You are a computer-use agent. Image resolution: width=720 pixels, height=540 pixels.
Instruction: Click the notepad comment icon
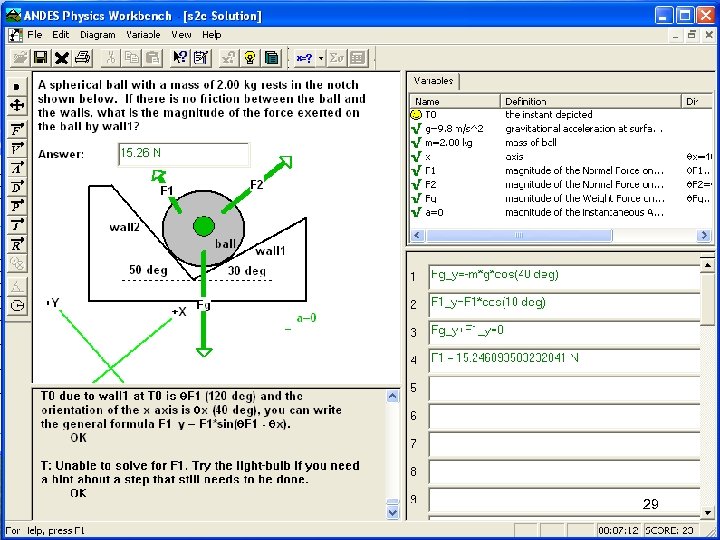coord(201,57)
